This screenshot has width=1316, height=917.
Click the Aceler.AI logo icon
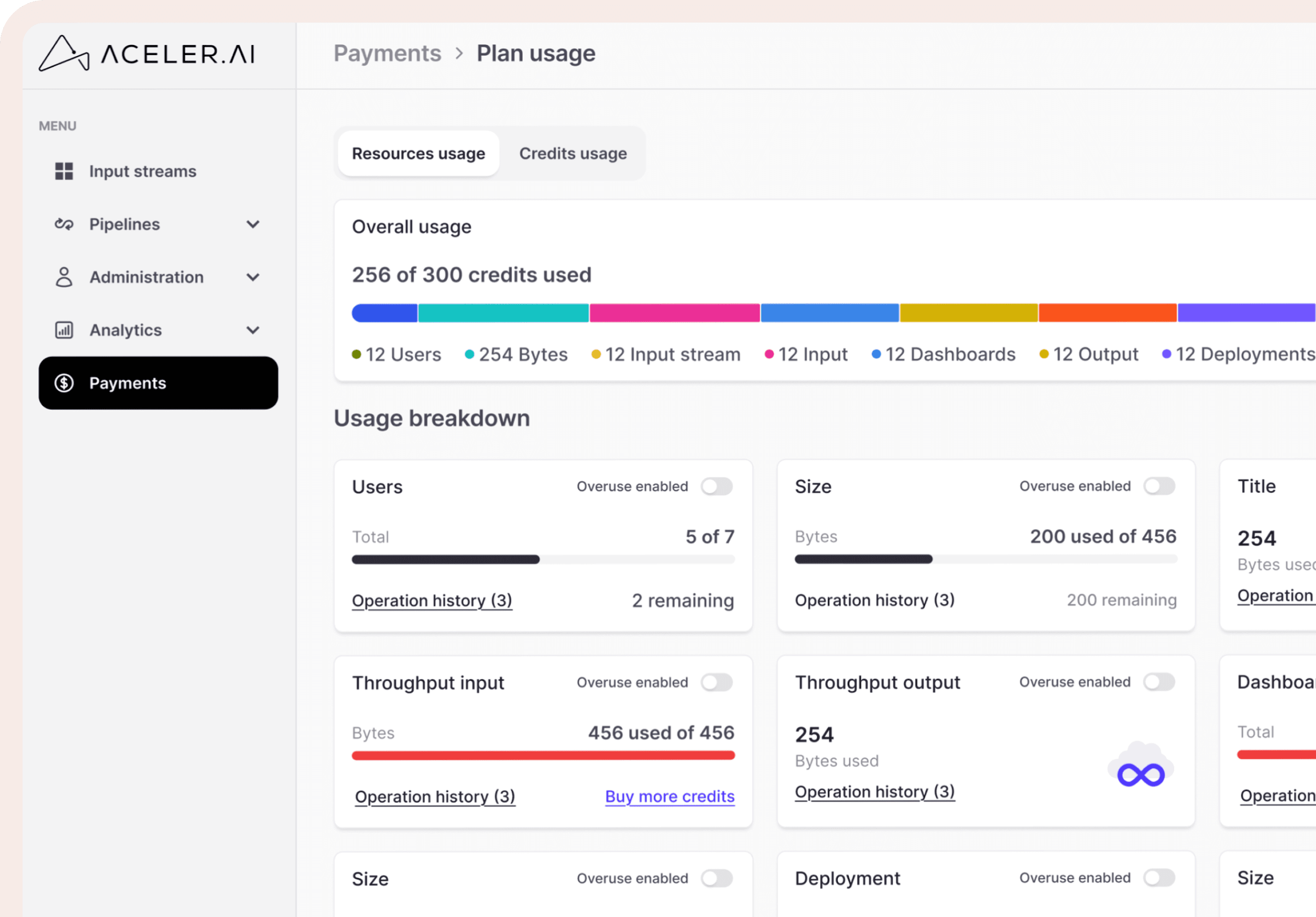[63, 54]
